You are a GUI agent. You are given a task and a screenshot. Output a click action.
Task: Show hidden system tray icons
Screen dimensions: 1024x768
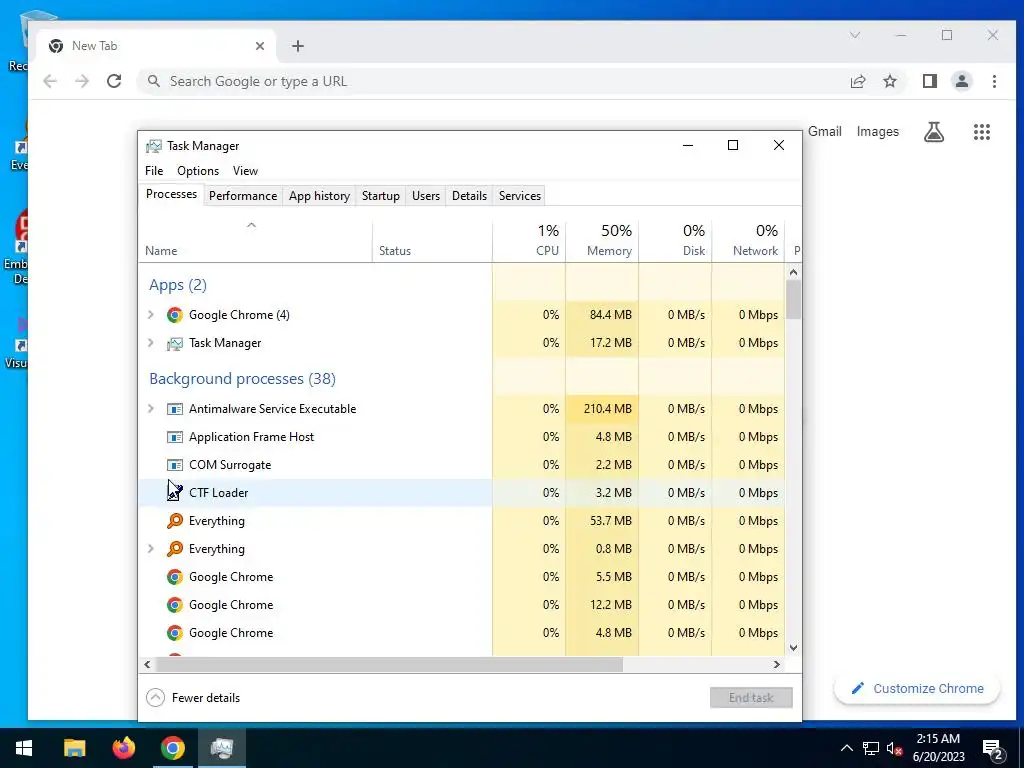(846, 748)
